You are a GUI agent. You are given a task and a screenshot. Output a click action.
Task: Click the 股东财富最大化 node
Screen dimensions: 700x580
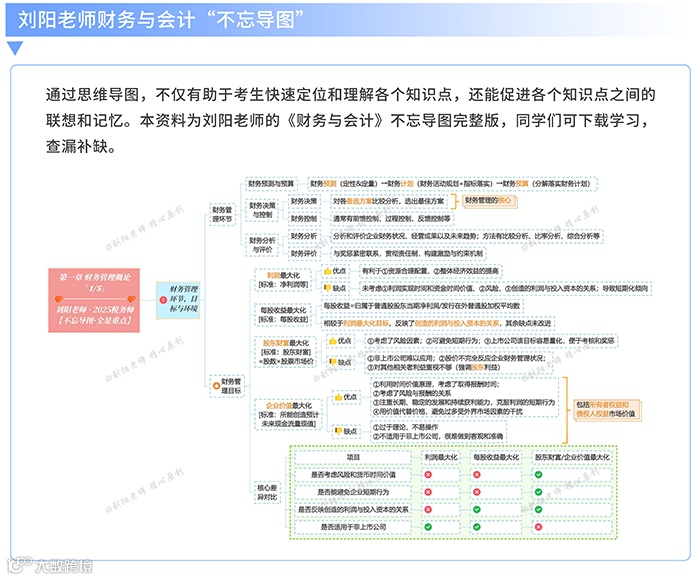tap(286, 352)
